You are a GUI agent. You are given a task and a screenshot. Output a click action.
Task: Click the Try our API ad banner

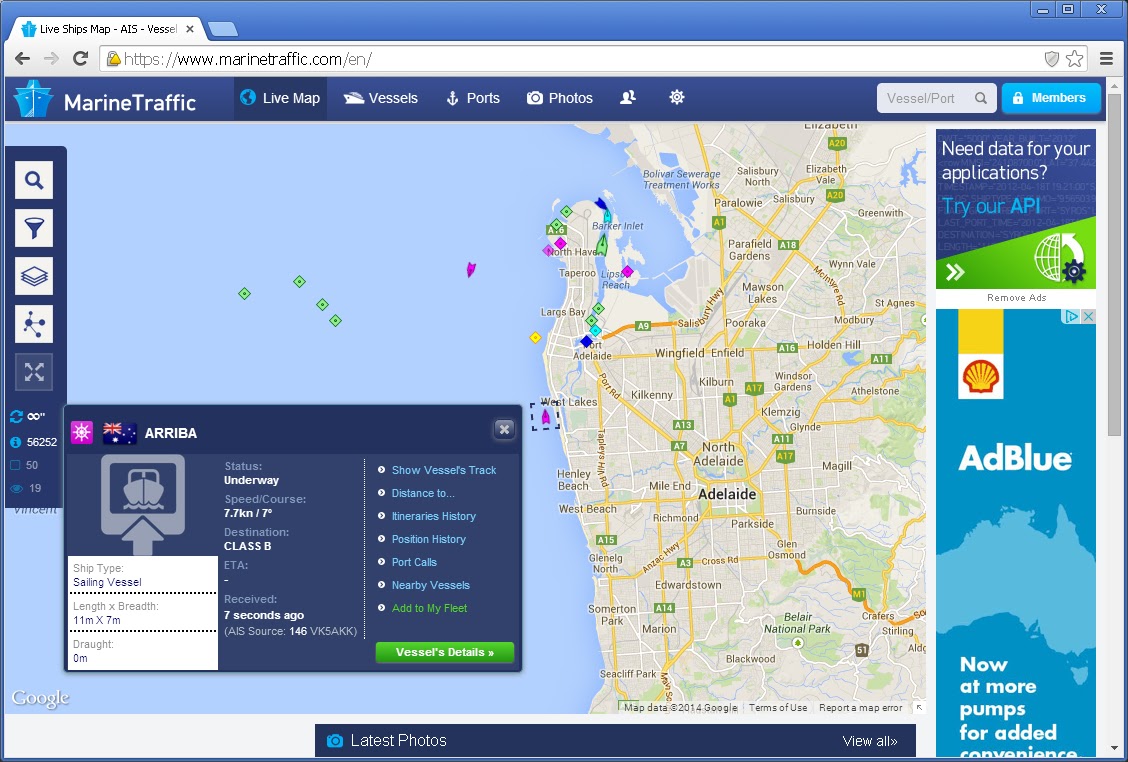coord(1016,209)
